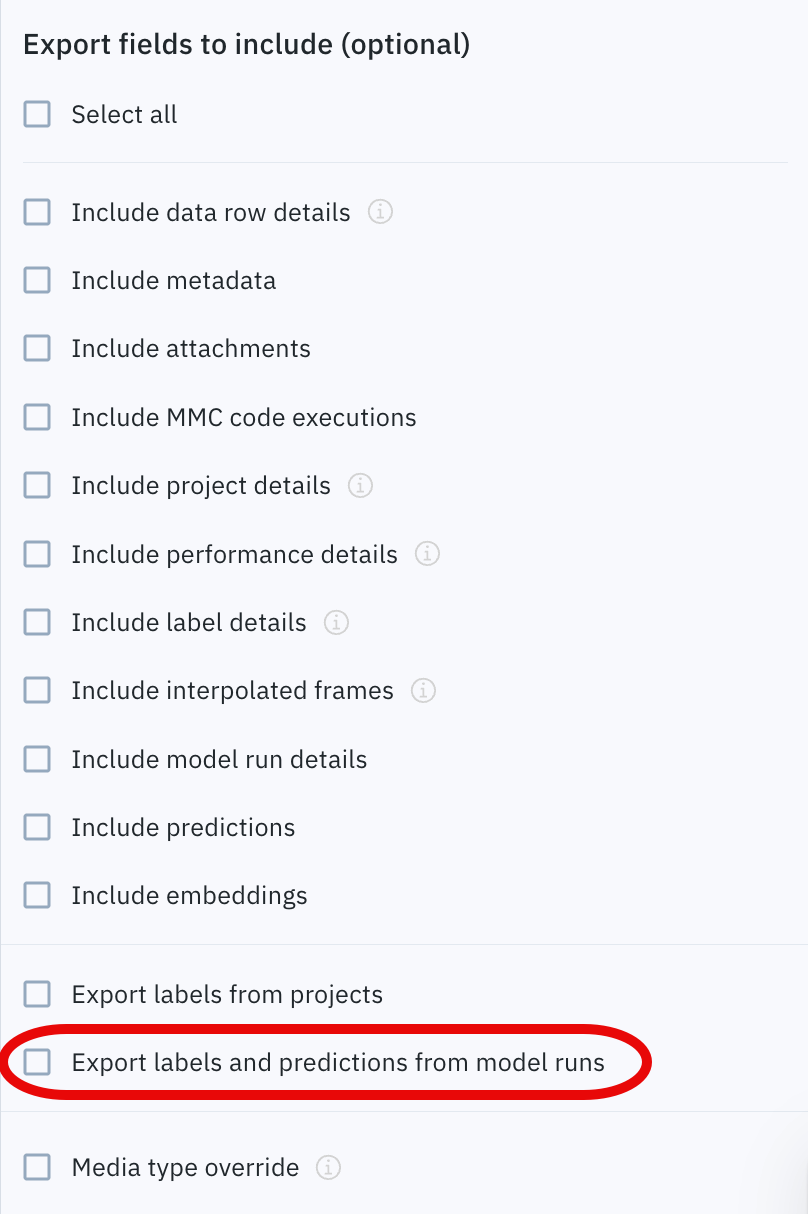Enable Export labels and predictions from model runs
The width and height of the screenshot is (808, 1214).
click(x=37, y=1062)
